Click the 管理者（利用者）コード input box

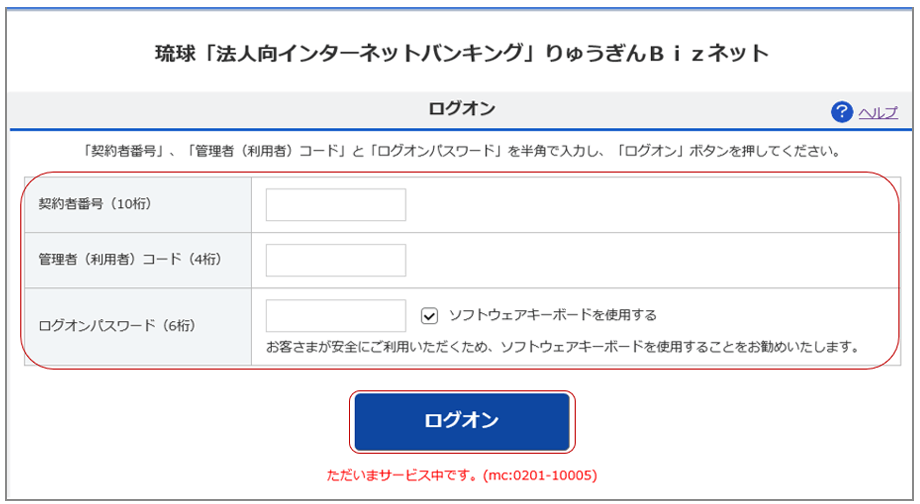click(336, 260)
